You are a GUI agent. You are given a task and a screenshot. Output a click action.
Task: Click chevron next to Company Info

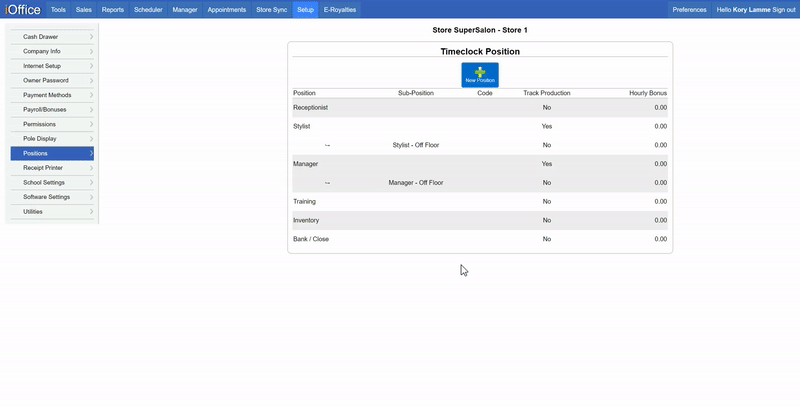click(x=91, y=52)
